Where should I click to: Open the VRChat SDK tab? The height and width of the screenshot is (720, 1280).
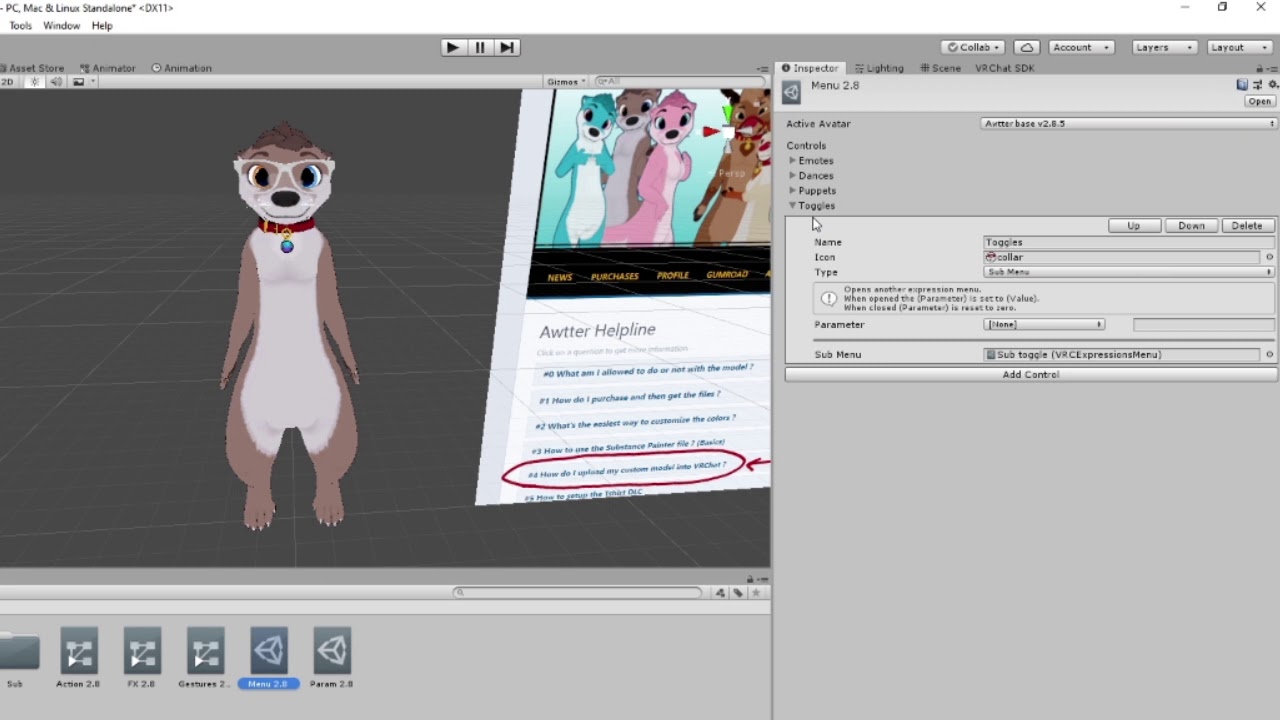[x=1004, y=68]
